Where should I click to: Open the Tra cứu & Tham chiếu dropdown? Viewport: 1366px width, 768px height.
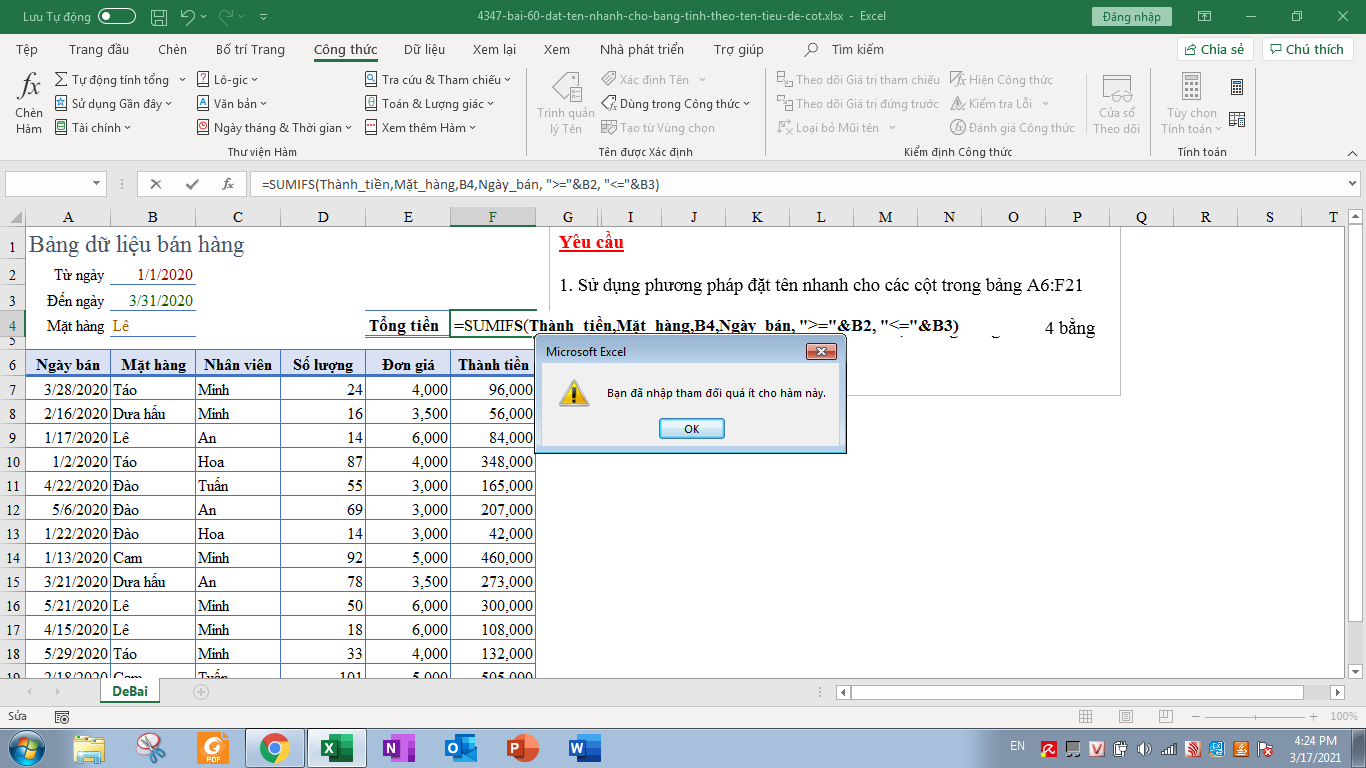pos(507,80)
